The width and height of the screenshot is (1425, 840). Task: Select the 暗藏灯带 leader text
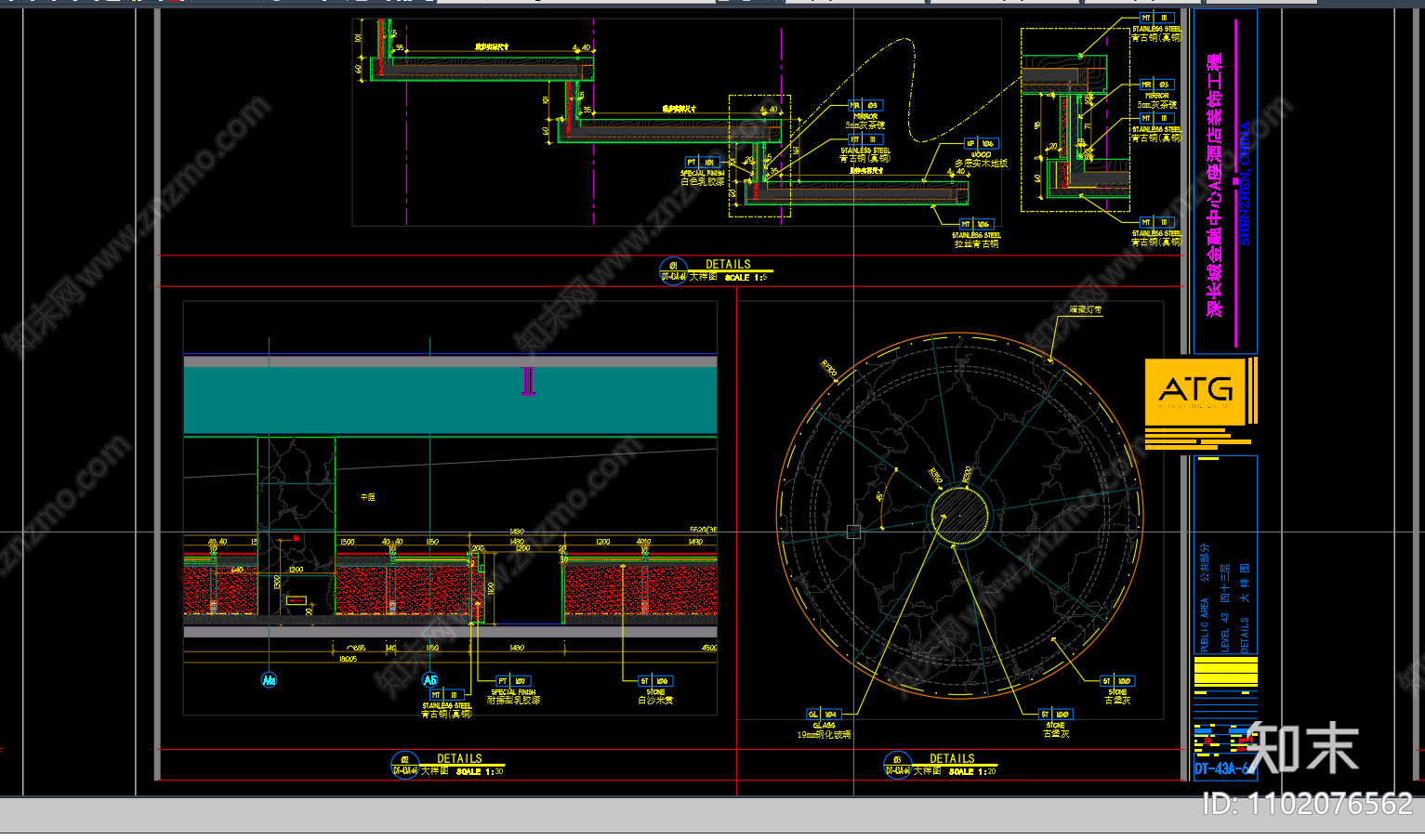(x=1085, y=310)
